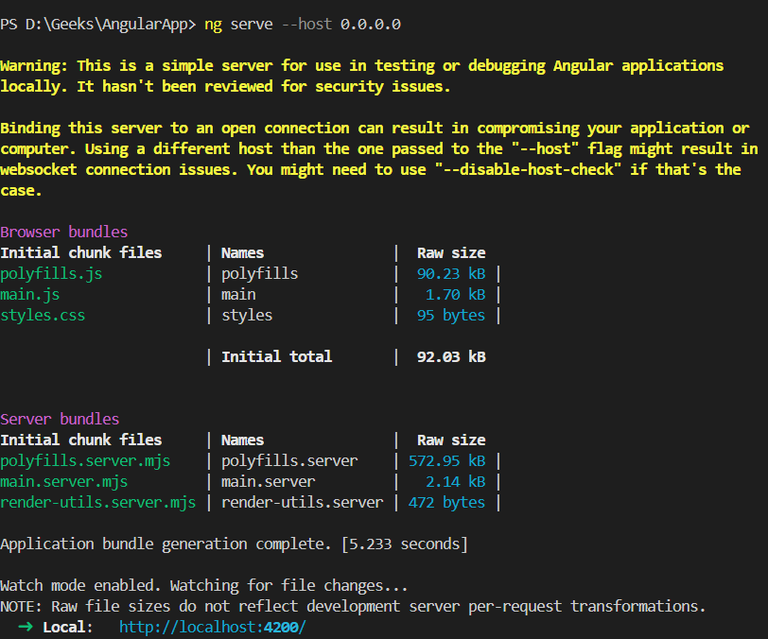The image size is (768, 639).
Task: Click the Application bundle generation complete line
Action: [x=234, y=544]
